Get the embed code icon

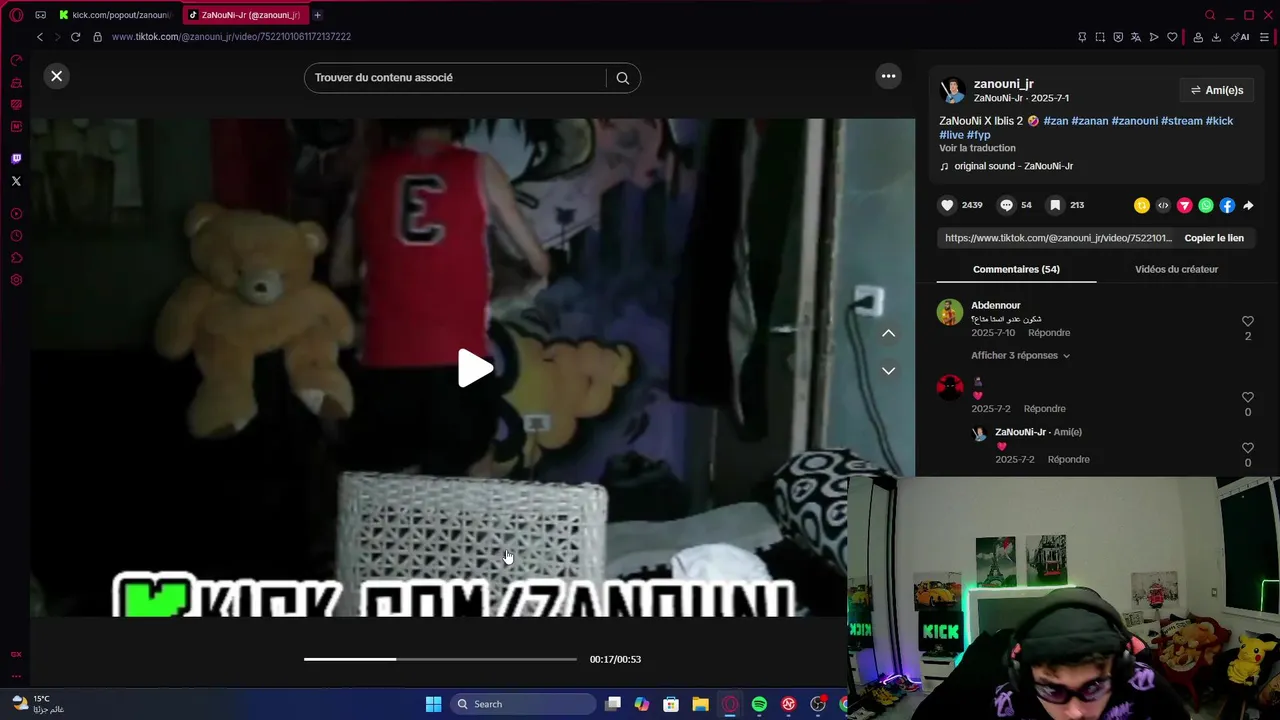(x=1163, y=205)
